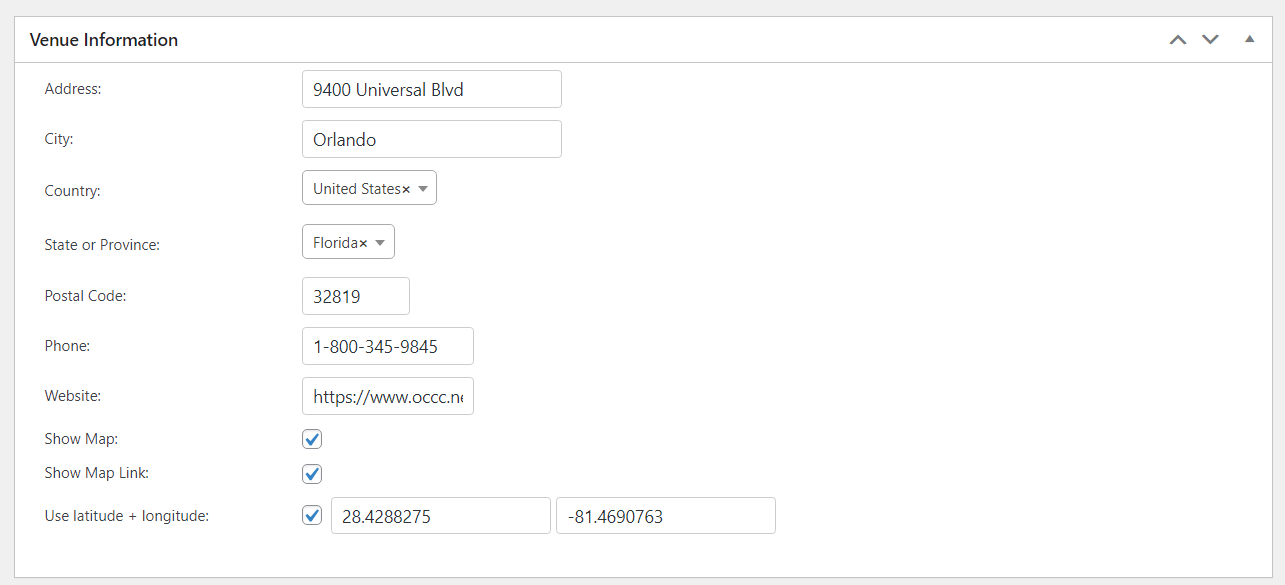Focus the City field containing Orlando
The image size is (1285, 585).
click(432, 139)
